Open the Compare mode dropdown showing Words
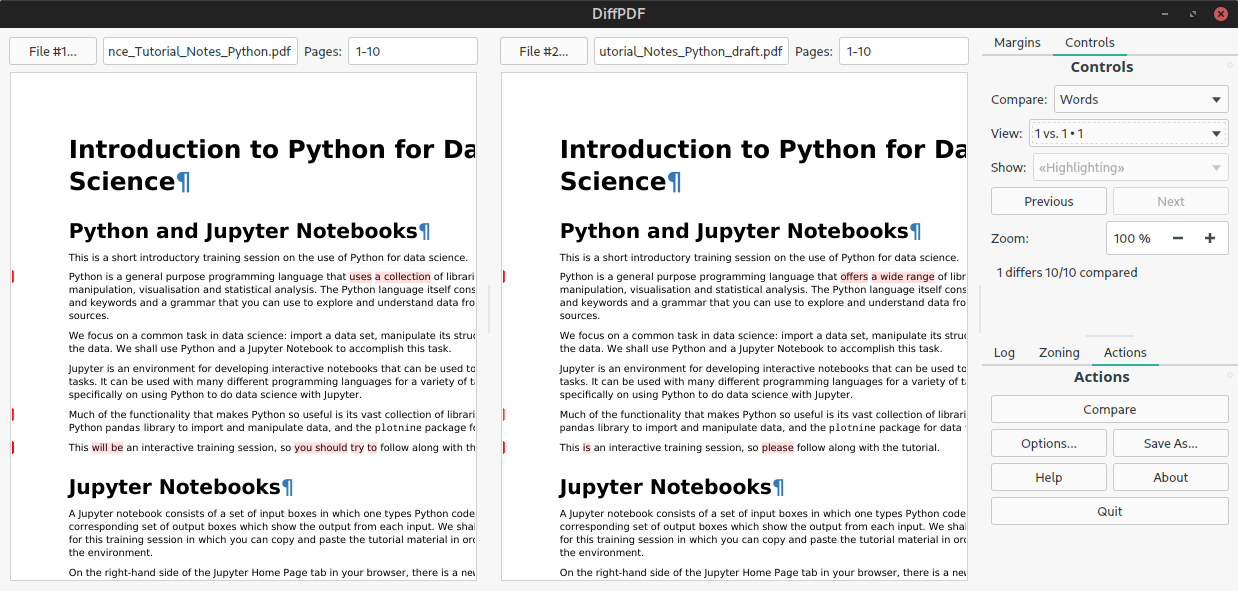The width and height of the screenshot is (1238, 591). 1141,98
